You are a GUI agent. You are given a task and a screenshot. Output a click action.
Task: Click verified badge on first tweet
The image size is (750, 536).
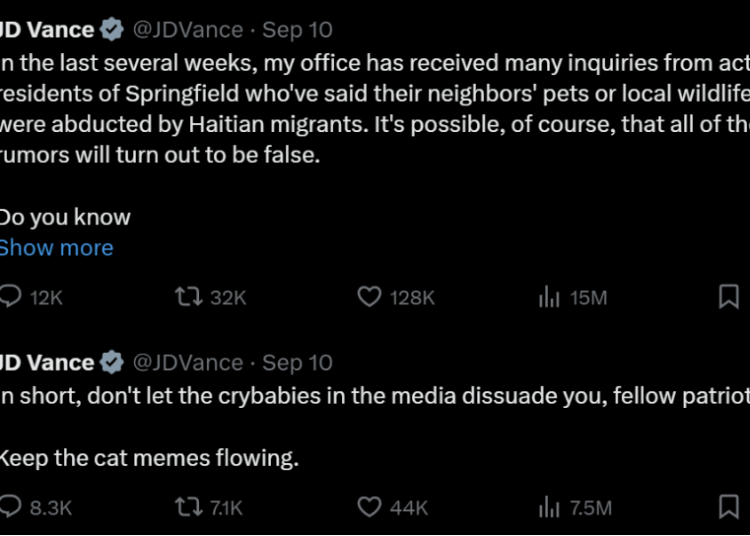click(x=112, y=30)
